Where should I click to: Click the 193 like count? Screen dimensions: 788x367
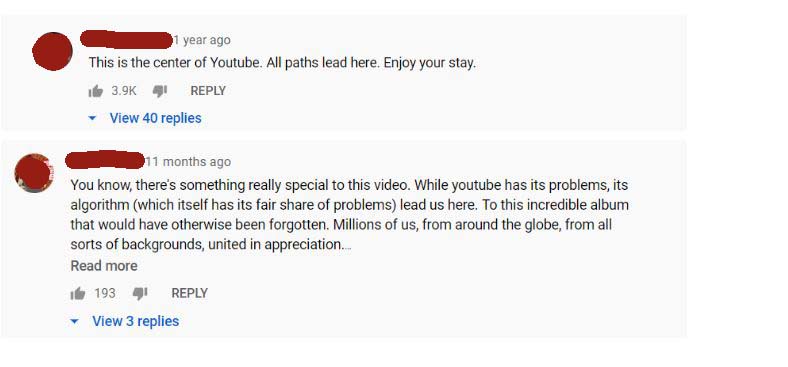105,293
